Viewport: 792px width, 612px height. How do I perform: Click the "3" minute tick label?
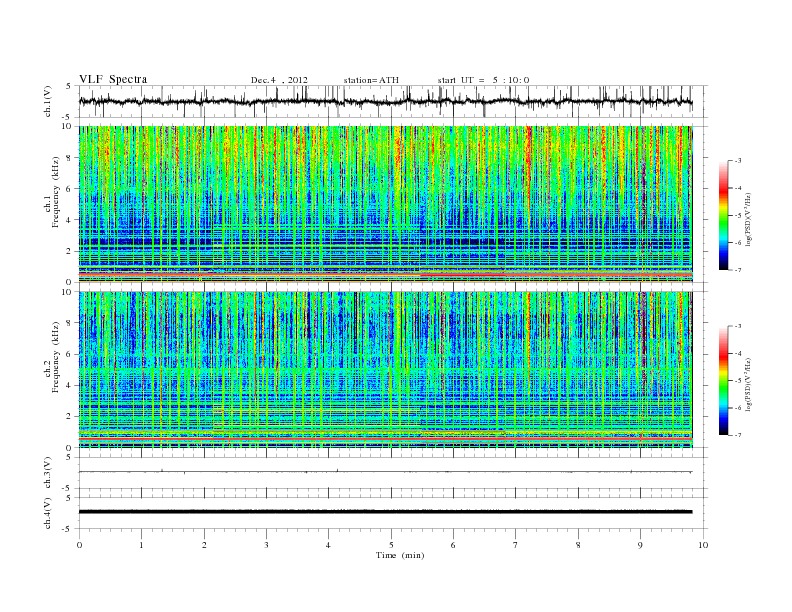(266, 545)
